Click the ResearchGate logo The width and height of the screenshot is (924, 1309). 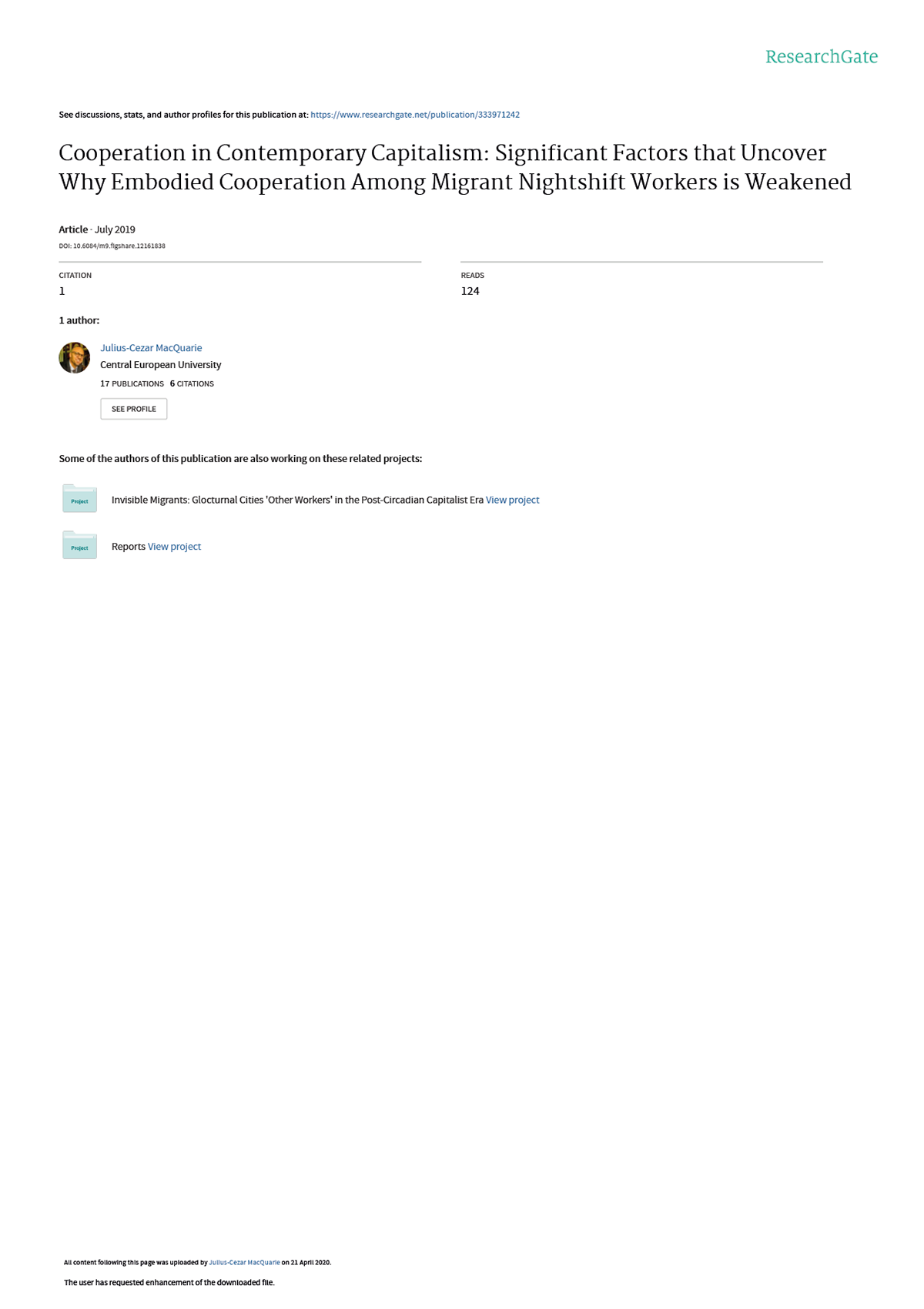pos(822,57)
